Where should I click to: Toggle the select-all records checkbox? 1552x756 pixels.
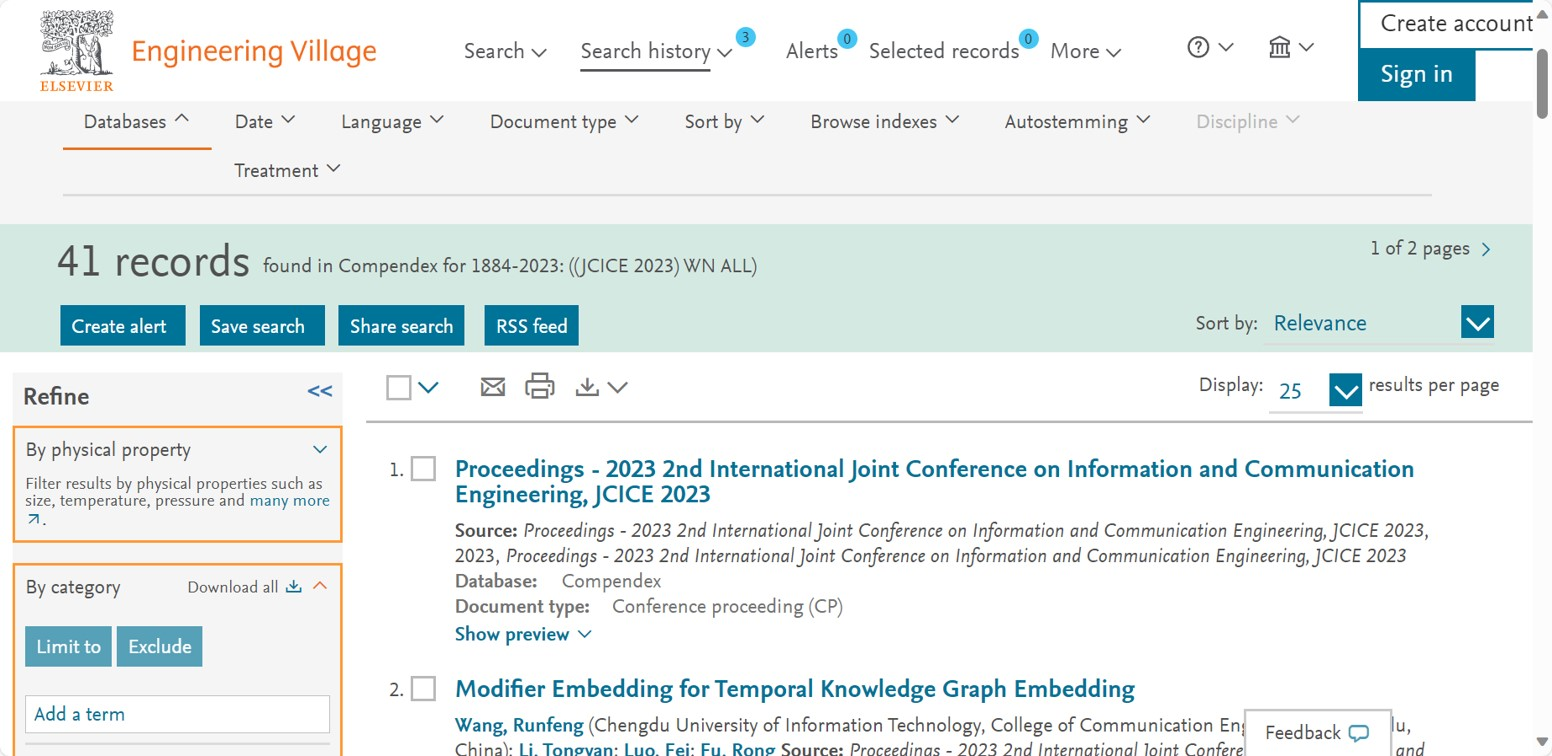coord(399,387)
